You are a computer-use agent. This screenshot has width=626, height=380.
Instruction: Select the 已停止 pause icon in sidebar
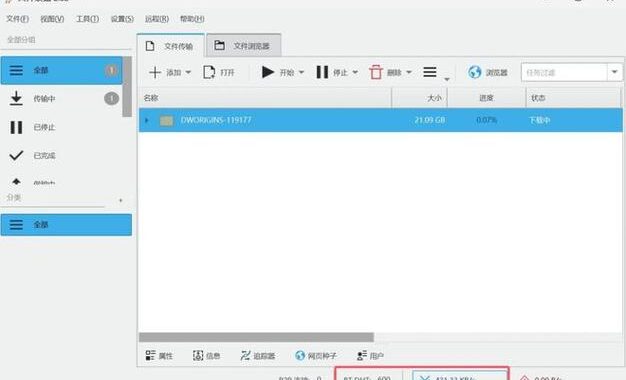point(16,127)
